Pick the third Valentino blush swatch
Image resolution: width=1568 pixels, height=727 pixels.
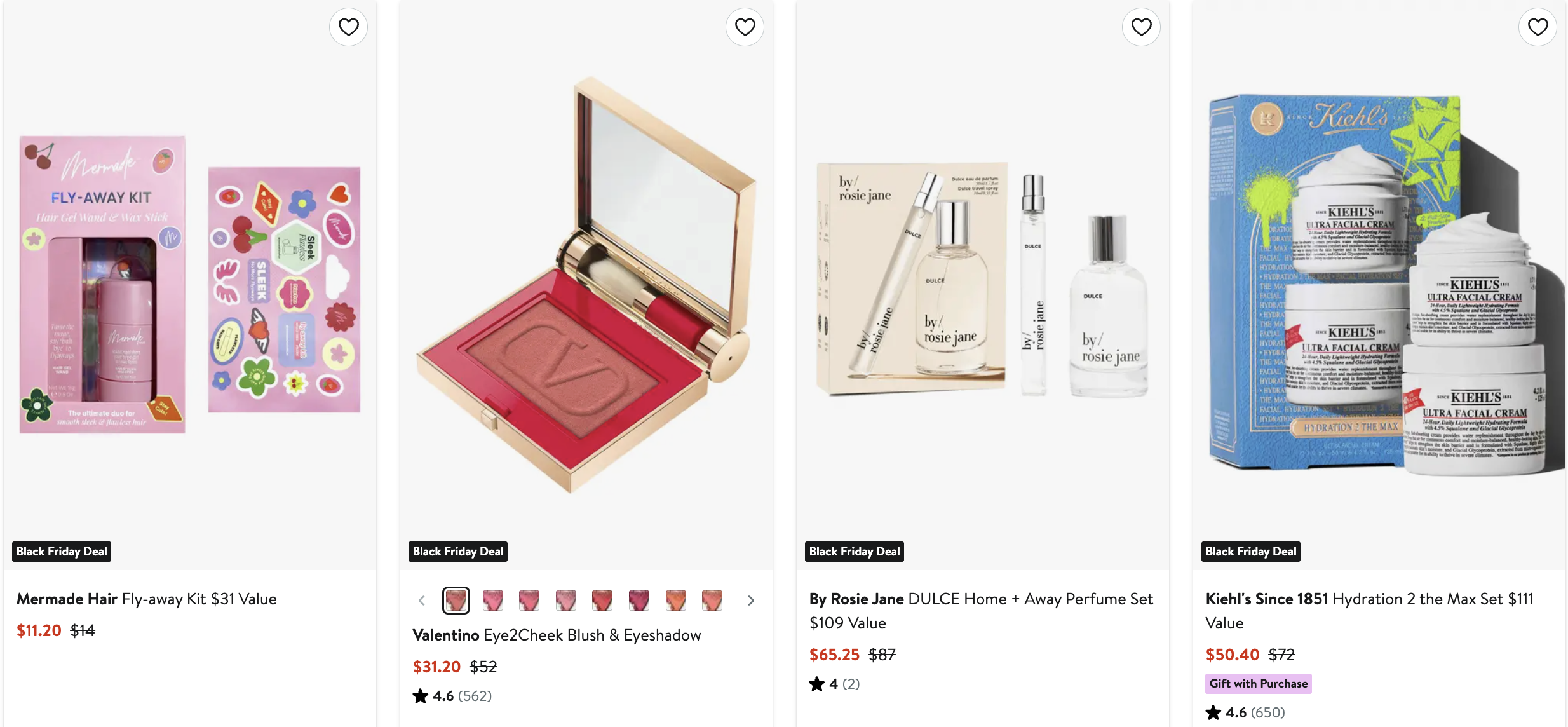(x=529, y=601)
